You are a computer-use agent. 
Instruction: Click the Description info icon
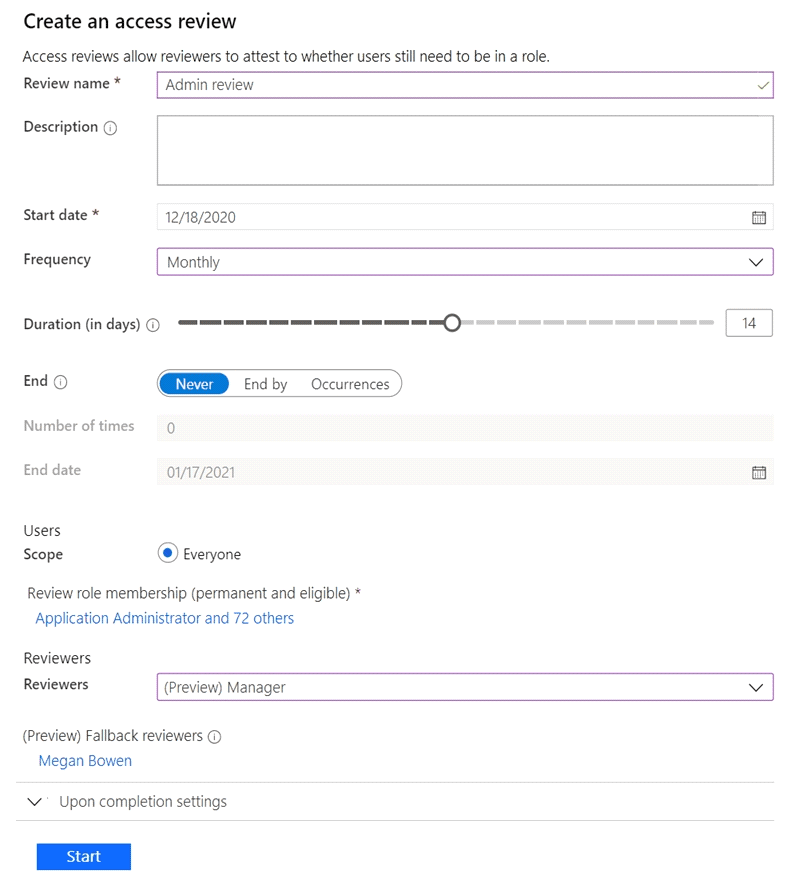click(x=111, y=128)
